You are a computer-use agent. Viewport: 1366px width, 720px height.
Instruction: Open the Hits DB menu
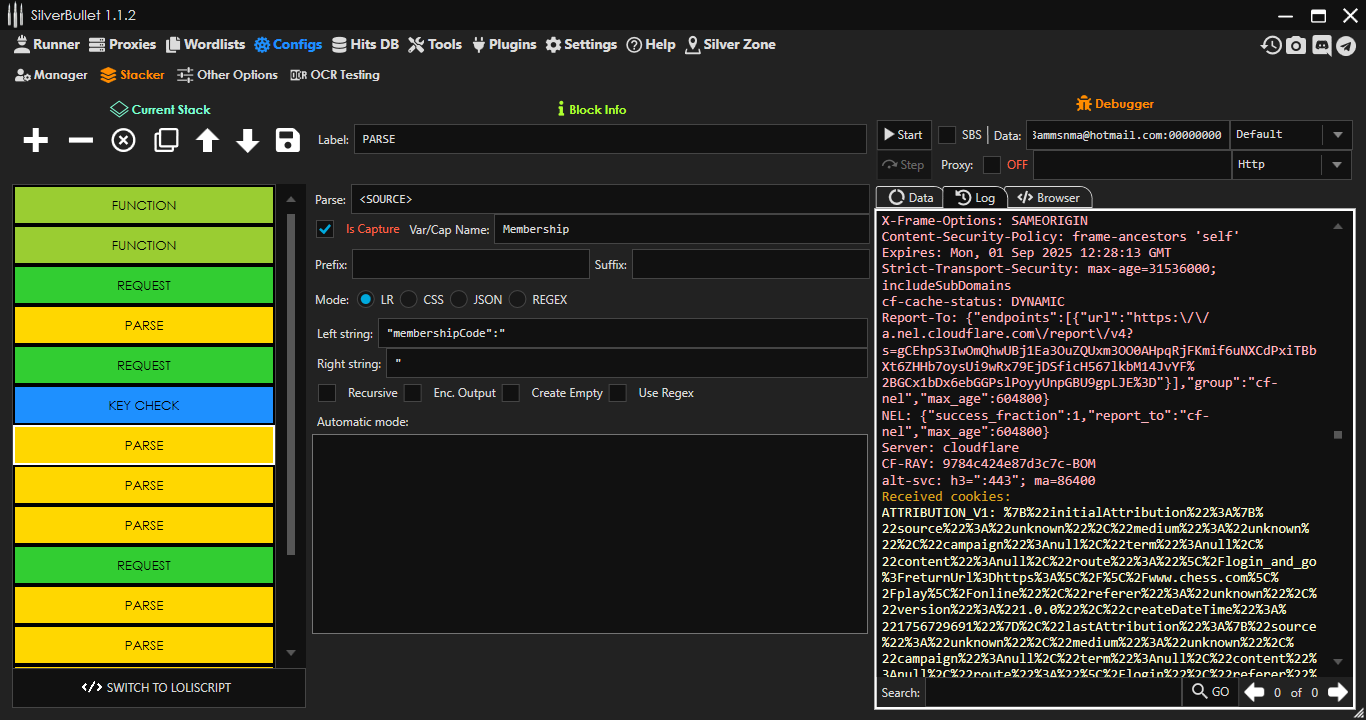365,45
